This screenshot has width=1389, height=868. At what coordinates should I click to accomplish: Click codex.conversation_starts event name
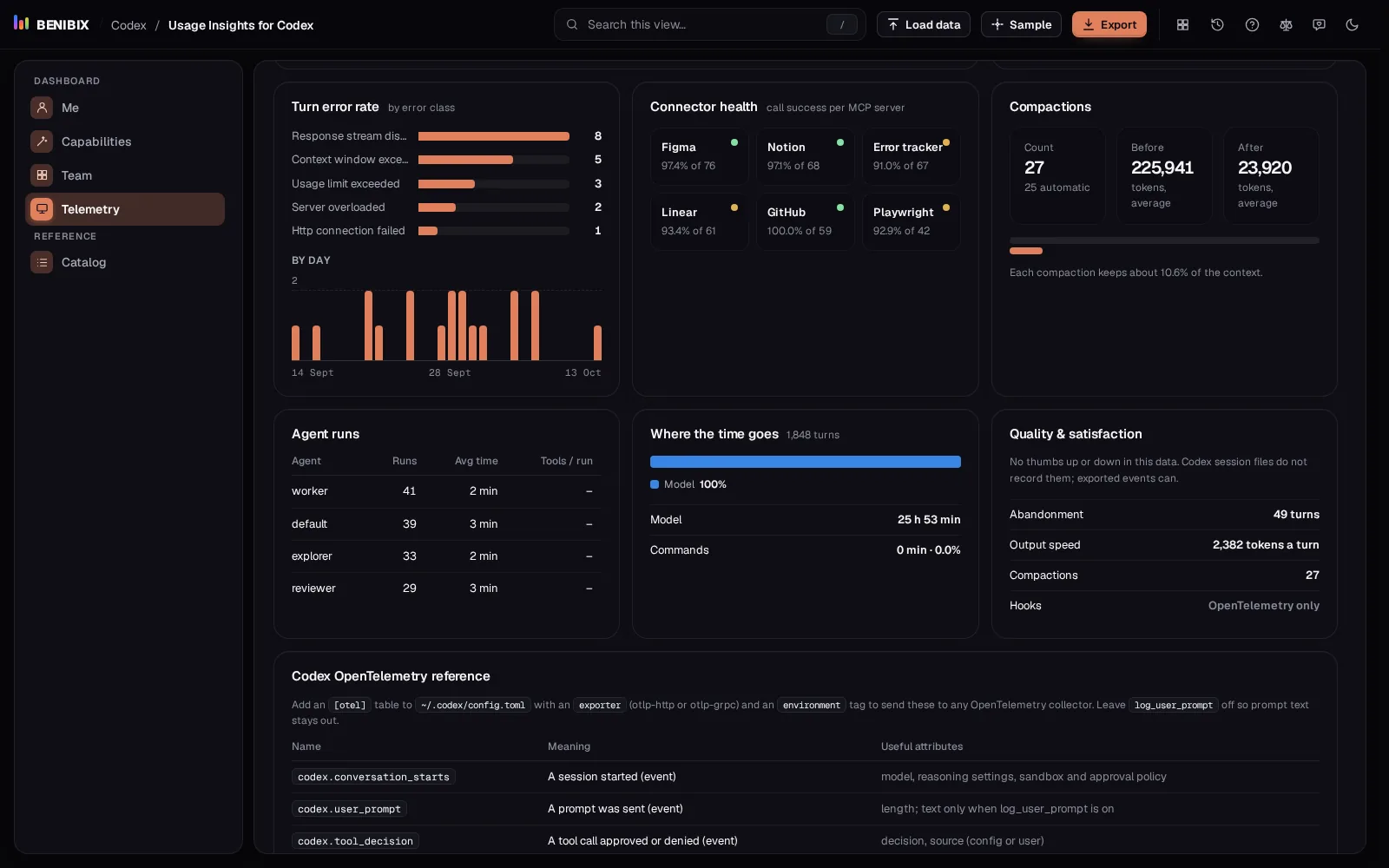373,777
